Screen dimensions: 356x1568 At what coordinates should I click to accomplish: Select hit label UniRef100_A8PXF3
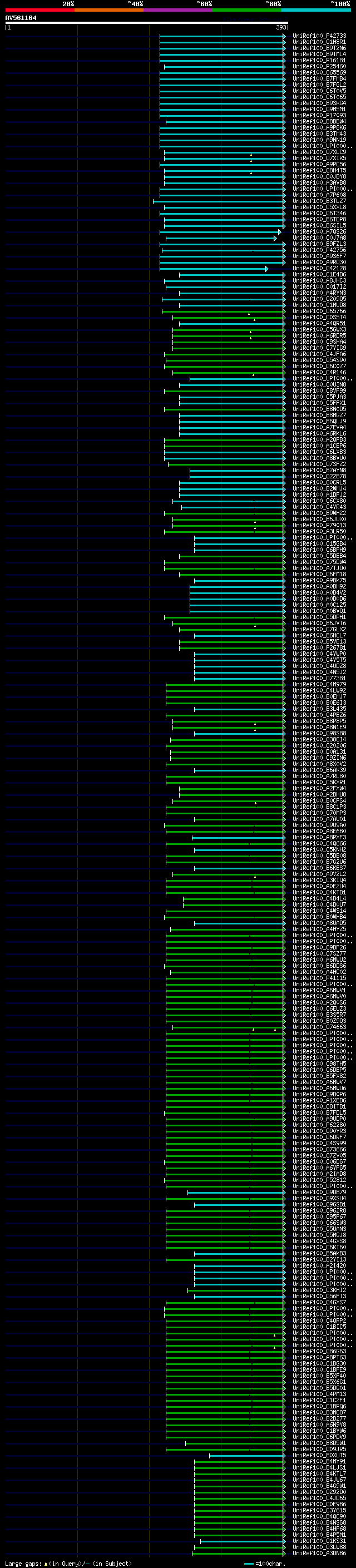coord(319,838)
